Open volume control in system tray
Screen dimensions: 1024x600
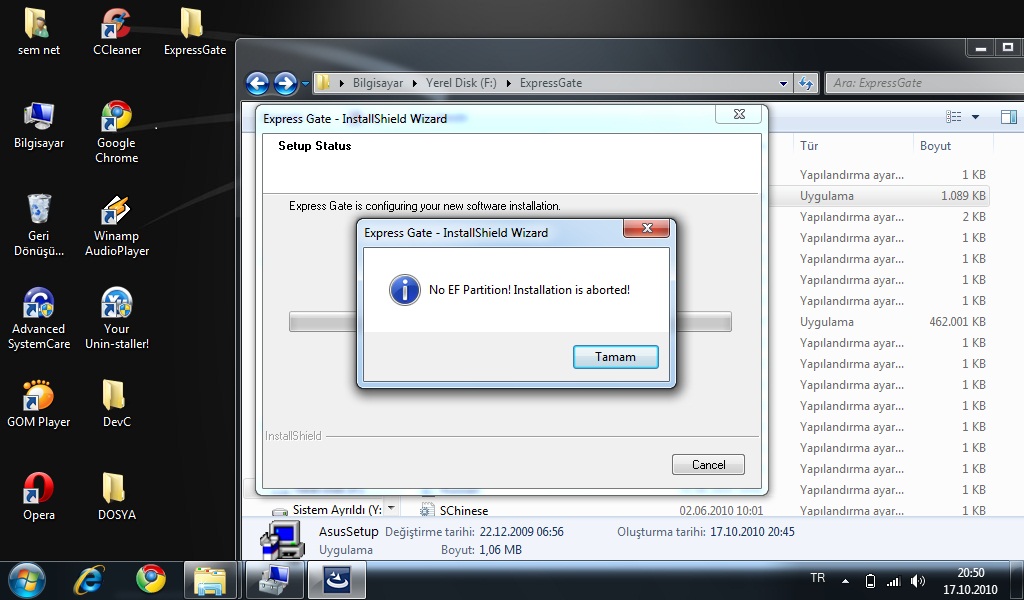pyautogui.click(x=918, y=580)
